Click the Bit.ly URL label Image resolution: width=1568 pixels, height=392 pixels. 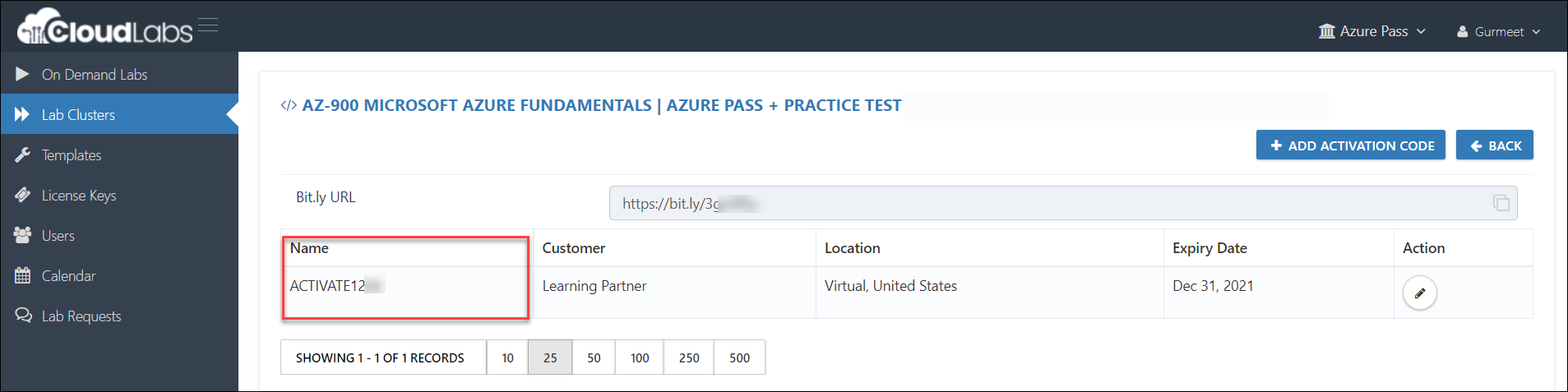pos(326,197)
